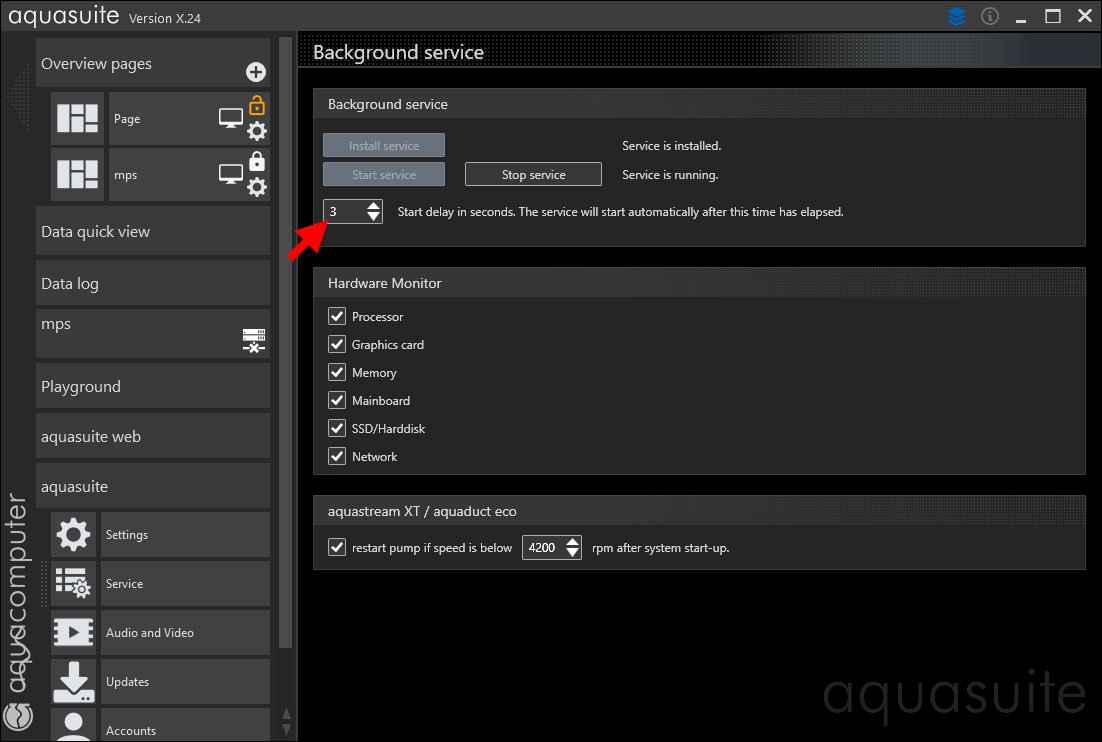Uncheck the Processor checkbox
The height and width of the screenshot is (742, 1102).
coord(337,317)
